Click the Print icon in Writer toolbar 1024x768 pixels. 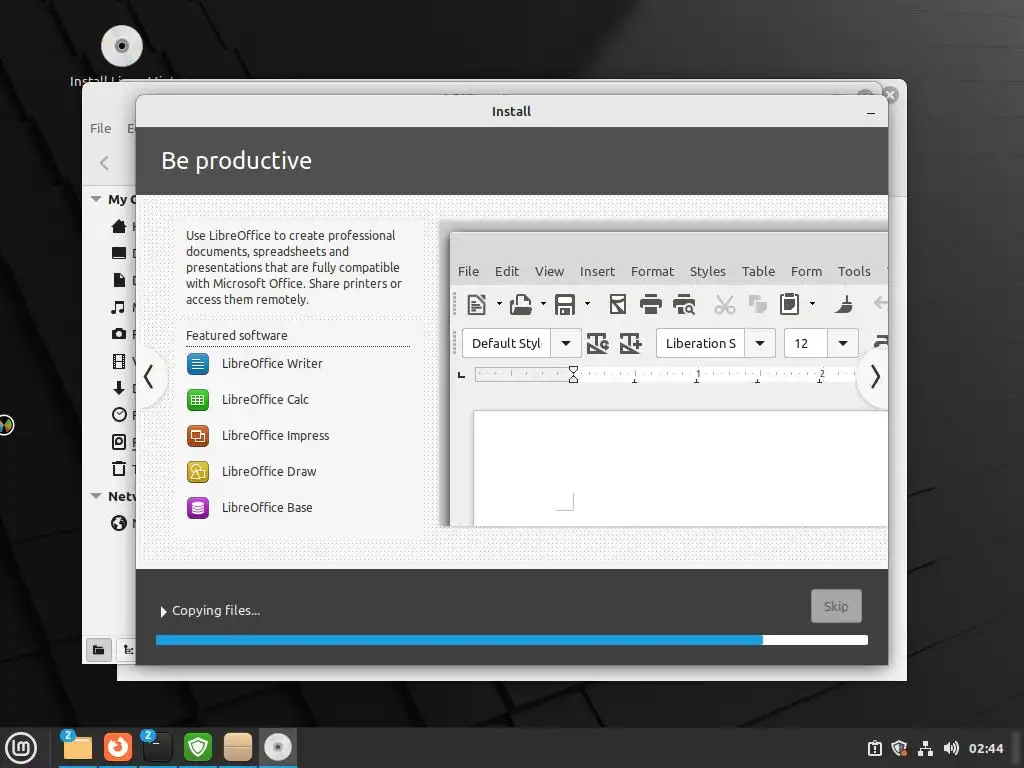click(650, 304)
